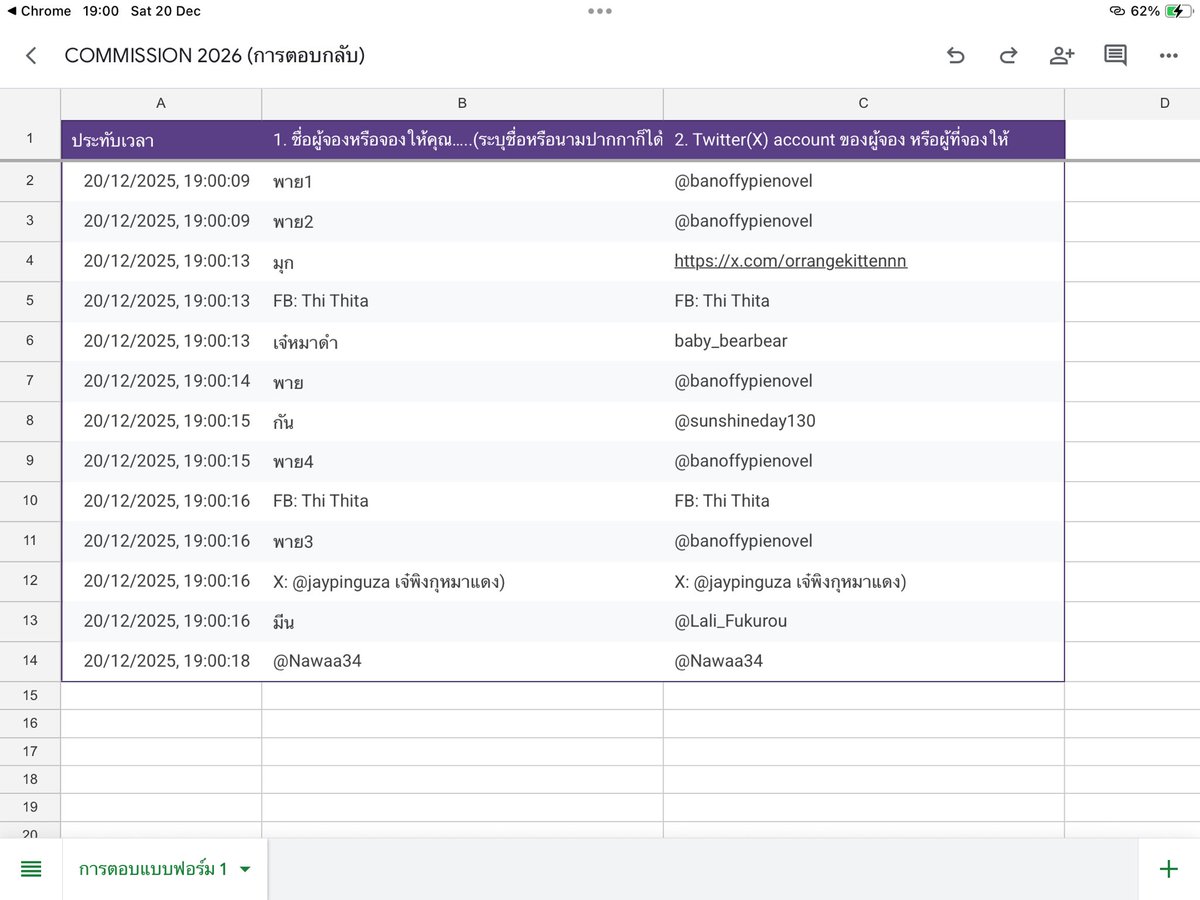Select header cell 1. ชื่อผู้จองหรือจองให้คุณ

[x=462, y=140]
